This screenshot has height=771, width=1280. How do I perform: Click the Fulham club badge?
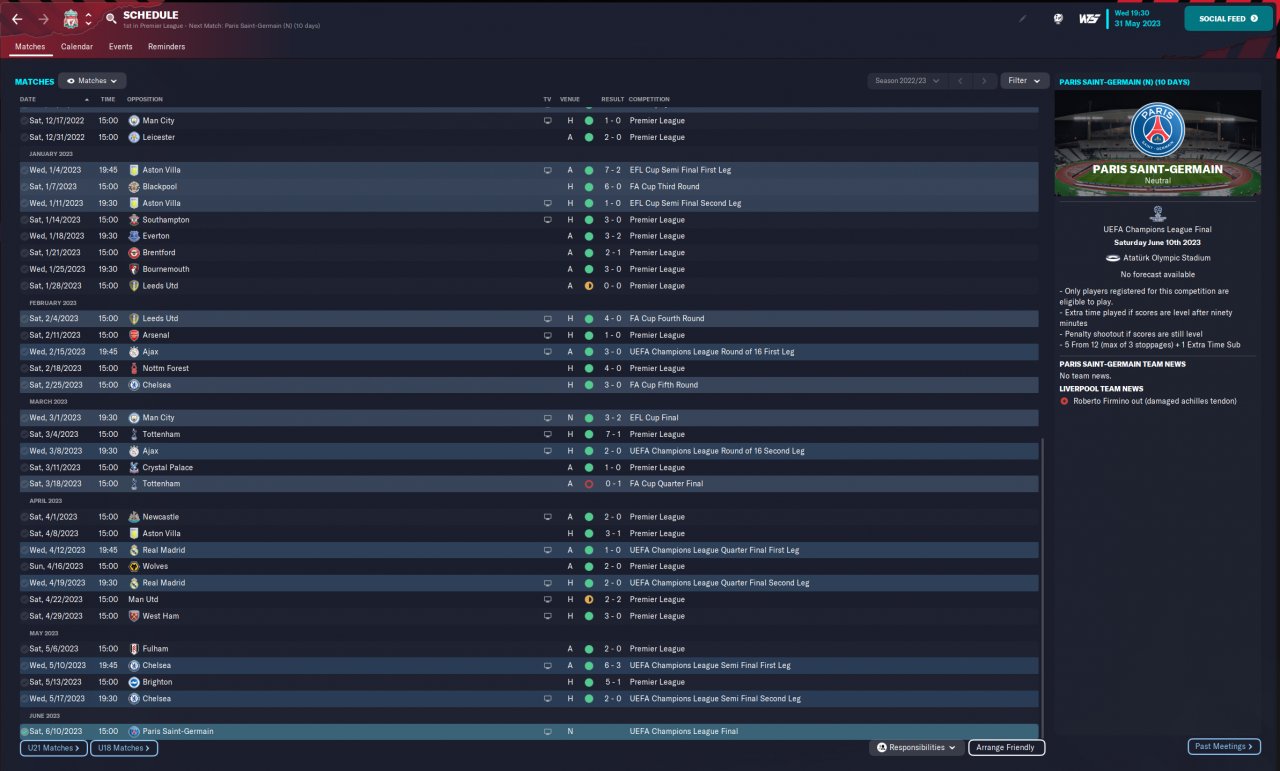(x=134, y=649)
